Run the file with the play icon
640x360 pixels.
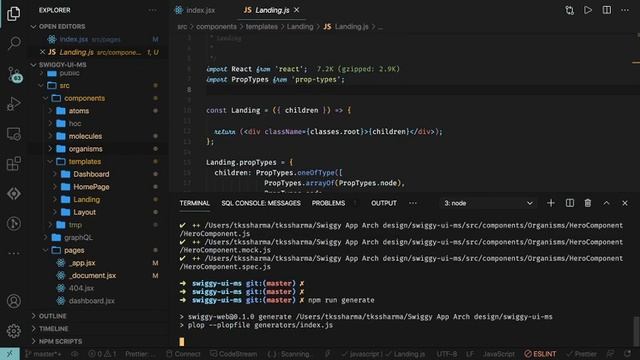(588, 10)
